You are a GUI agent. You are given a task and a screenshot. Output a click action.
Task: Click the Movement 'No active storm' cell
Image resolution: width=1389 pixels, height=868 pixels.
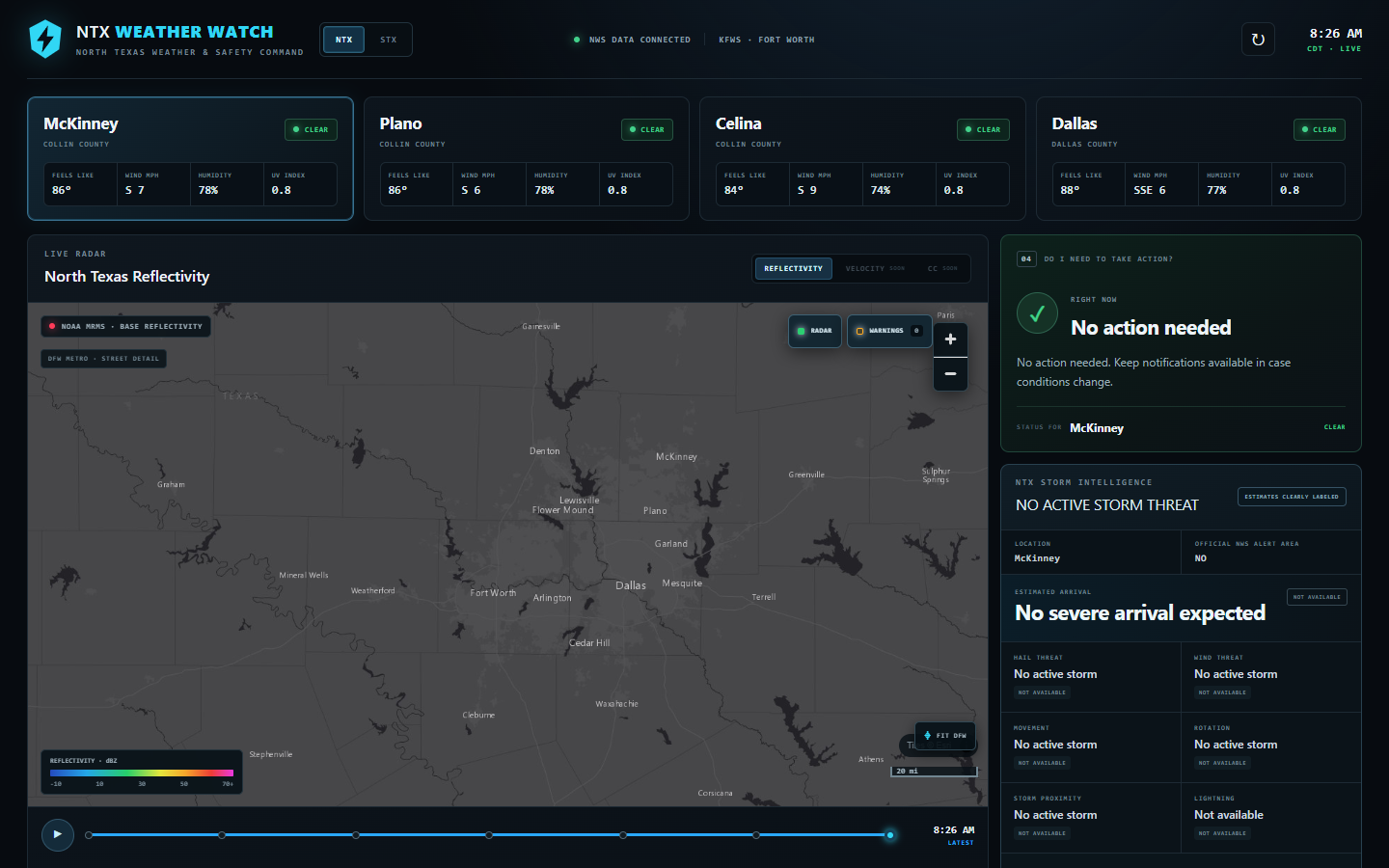click(x=1091, y=747)
